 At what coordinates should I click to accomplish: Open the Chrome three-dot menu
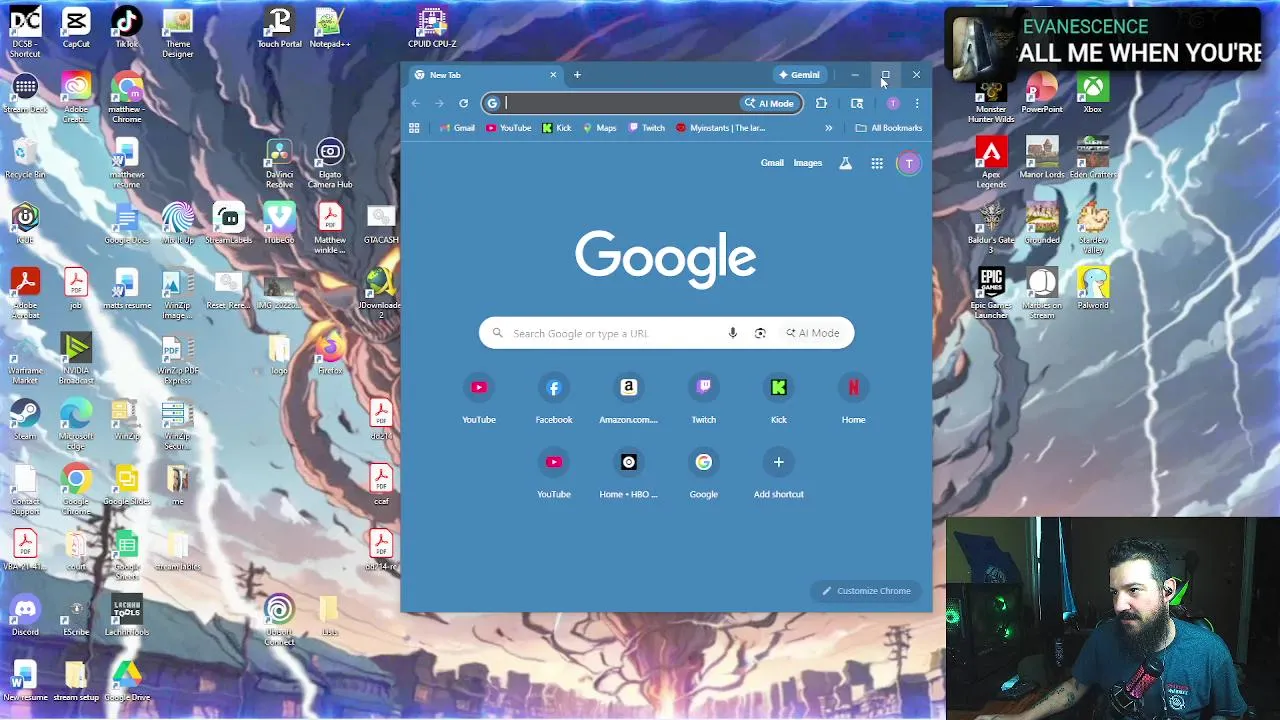[x=916, y=103]
